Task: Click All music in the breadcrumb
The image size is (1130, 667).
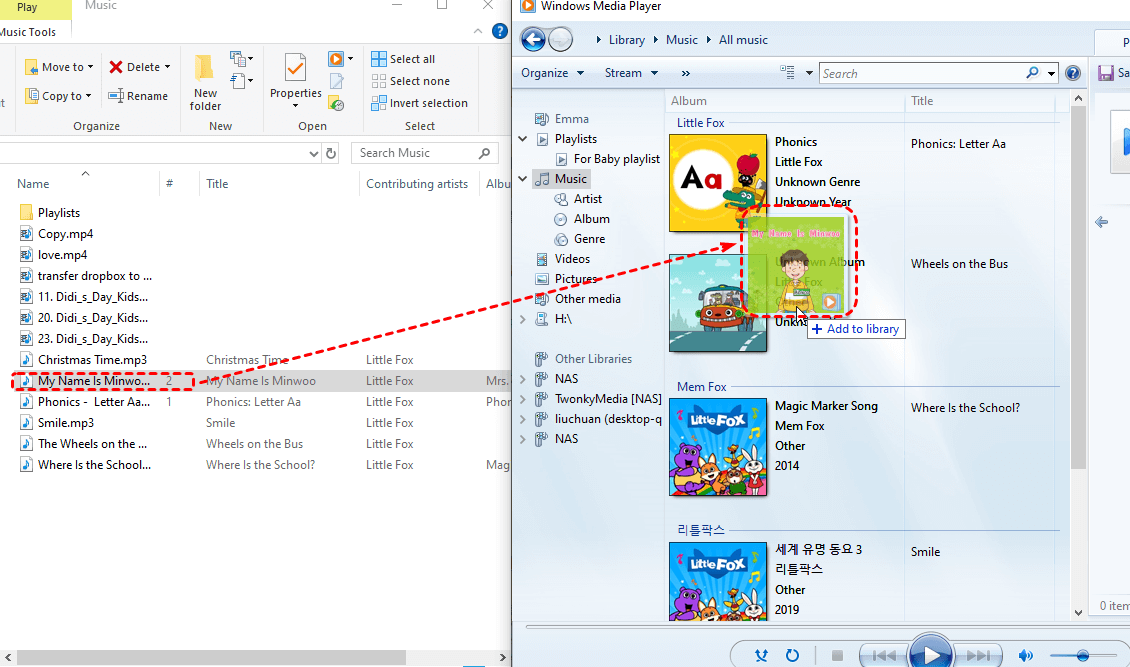Action: click(743, 40)
